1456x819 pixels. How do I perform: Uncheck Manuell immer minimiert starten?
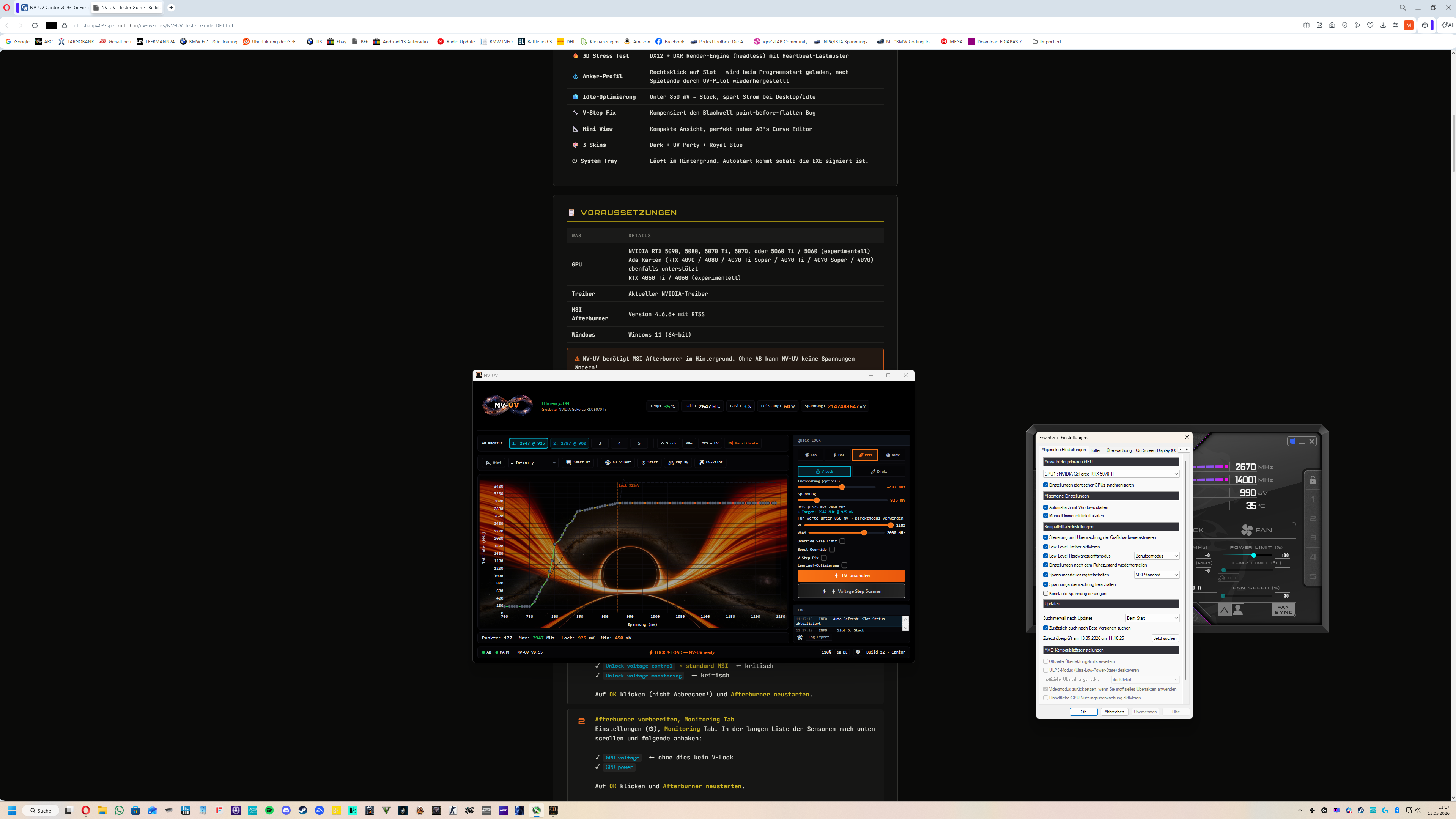pyautogui.click(x=1046, y=516)
